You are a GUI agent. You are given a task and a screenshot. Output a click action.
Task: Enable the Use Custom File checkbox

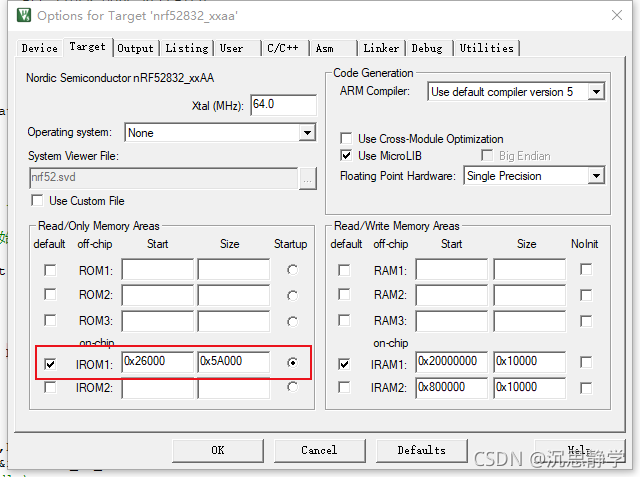37,200
